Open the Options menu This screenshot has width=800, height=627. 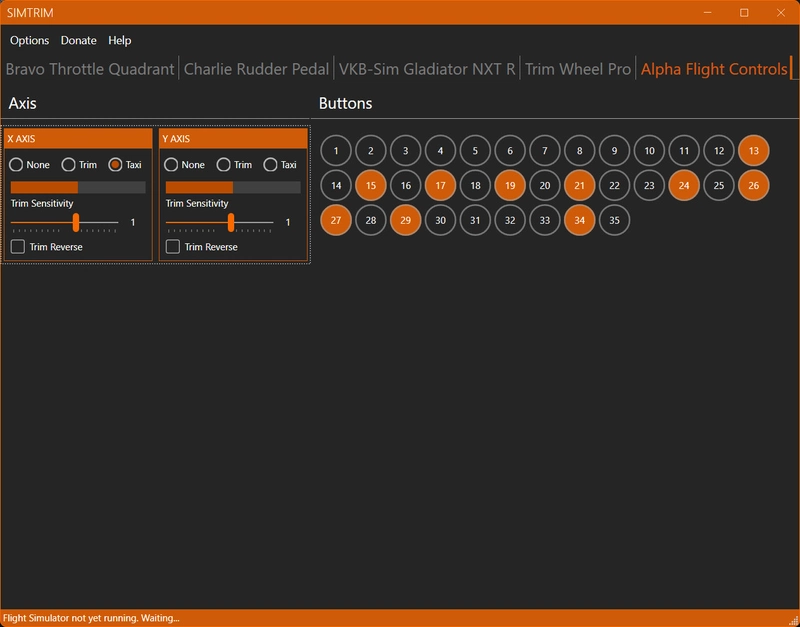(x=29, y=41)
